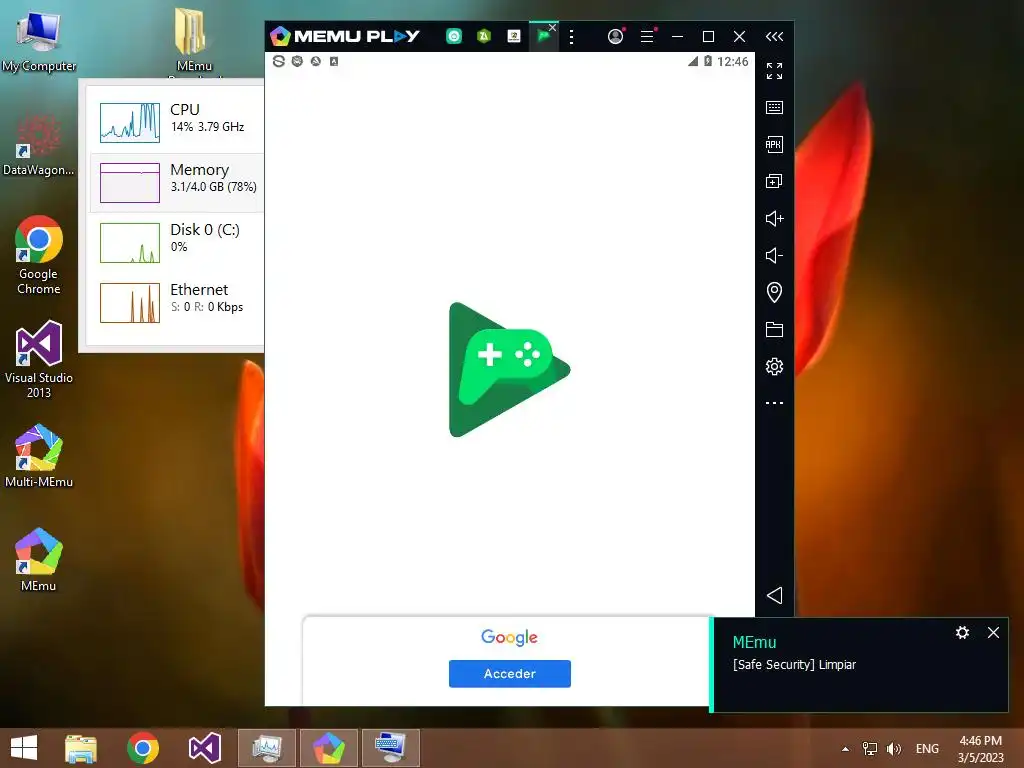
Task: Increase emulator volume
Action: coord(775,218)
